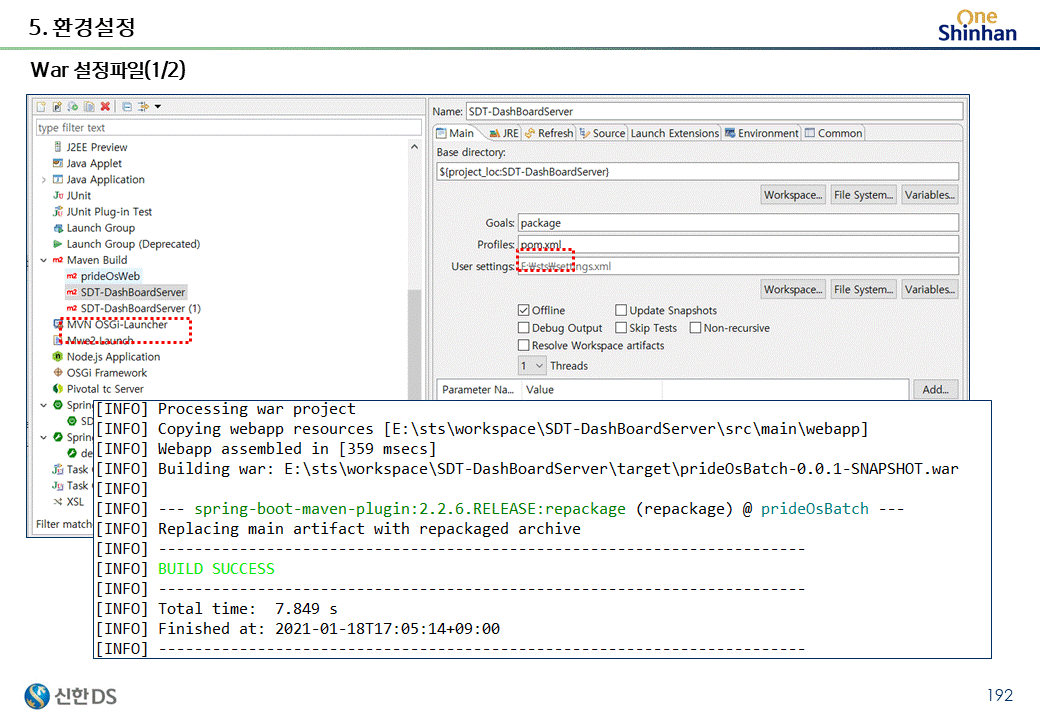The width and height of the screenshot is (1040, 720).
Task: Expand the Java Application tree node
Action: point(44,180)
